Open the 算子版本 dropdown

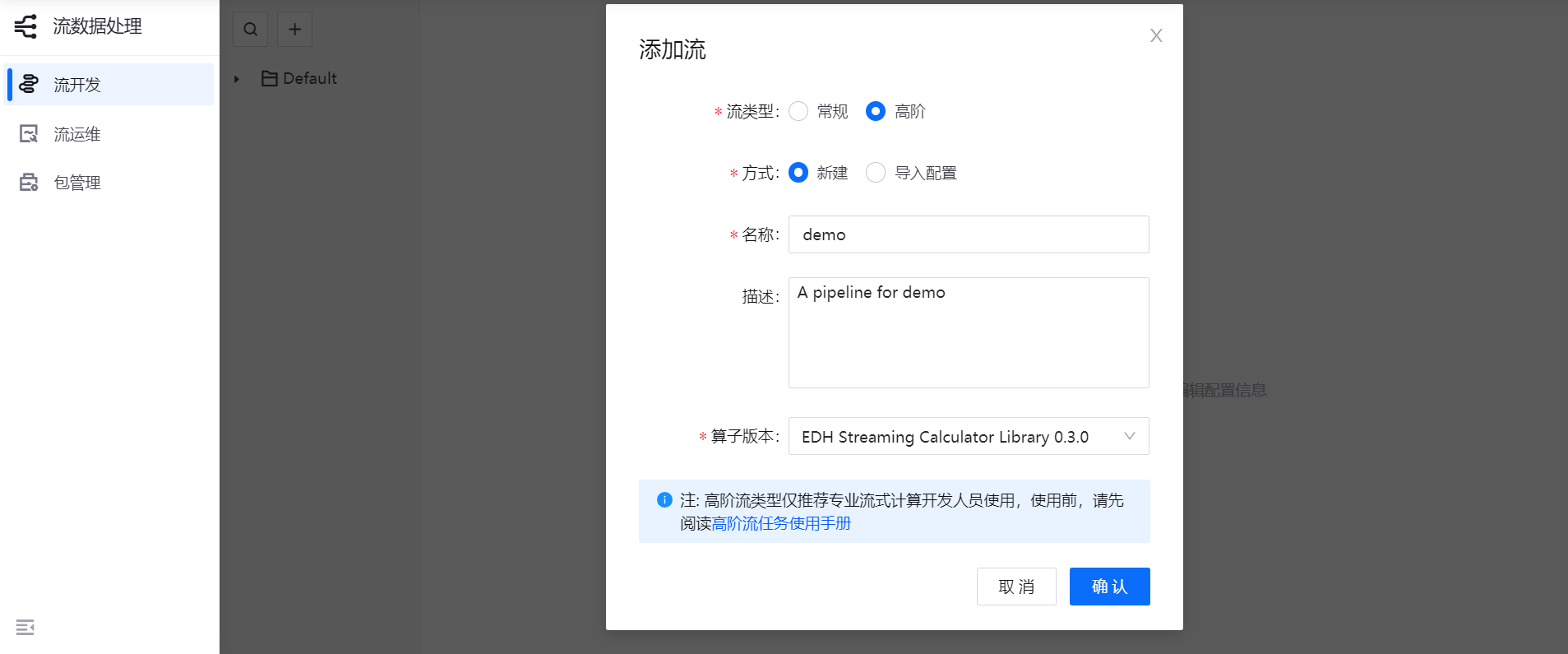pos(969,436)
